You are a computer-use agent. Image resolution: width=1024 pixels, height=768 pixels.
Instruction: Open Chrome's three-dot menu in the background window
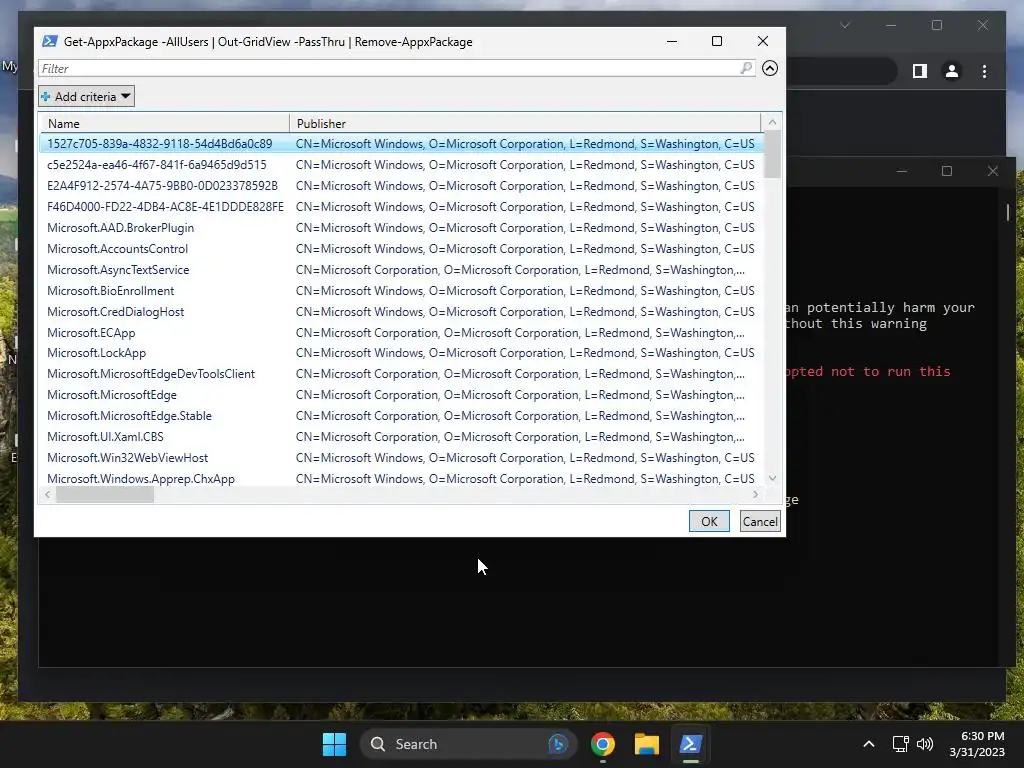[x=984, y=71]
